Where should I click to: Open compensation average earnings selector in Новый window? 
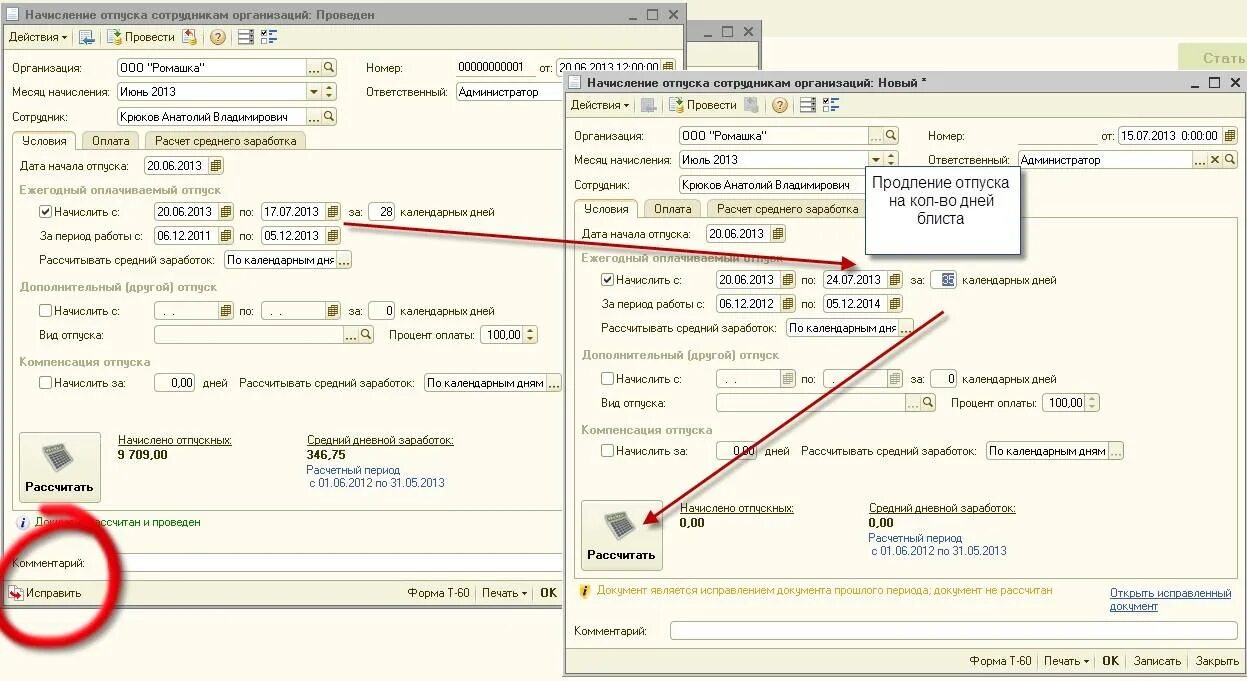(1116, 451)
